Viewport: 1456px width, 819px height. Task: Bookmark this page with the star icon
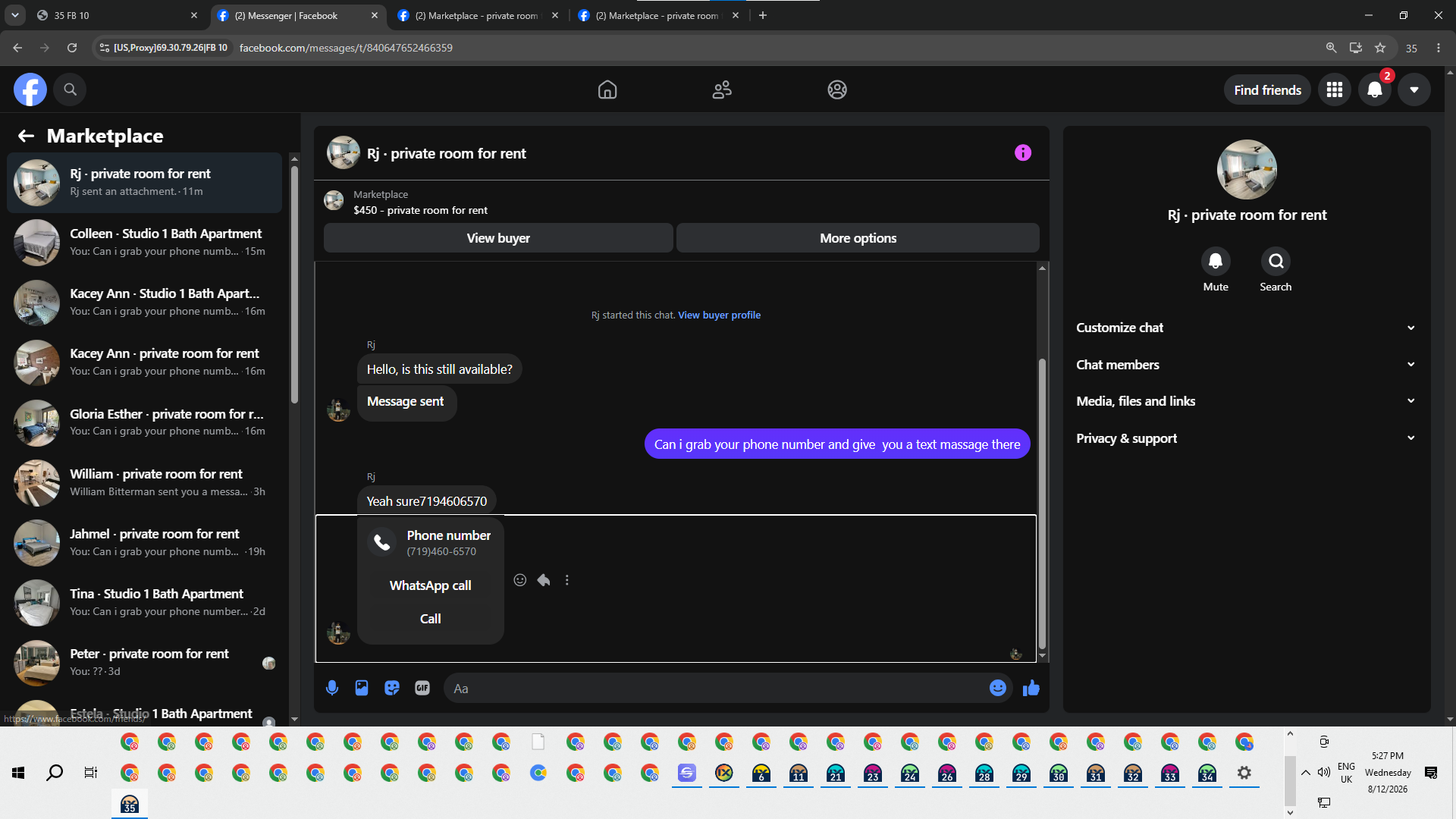tap(1380, 48)
